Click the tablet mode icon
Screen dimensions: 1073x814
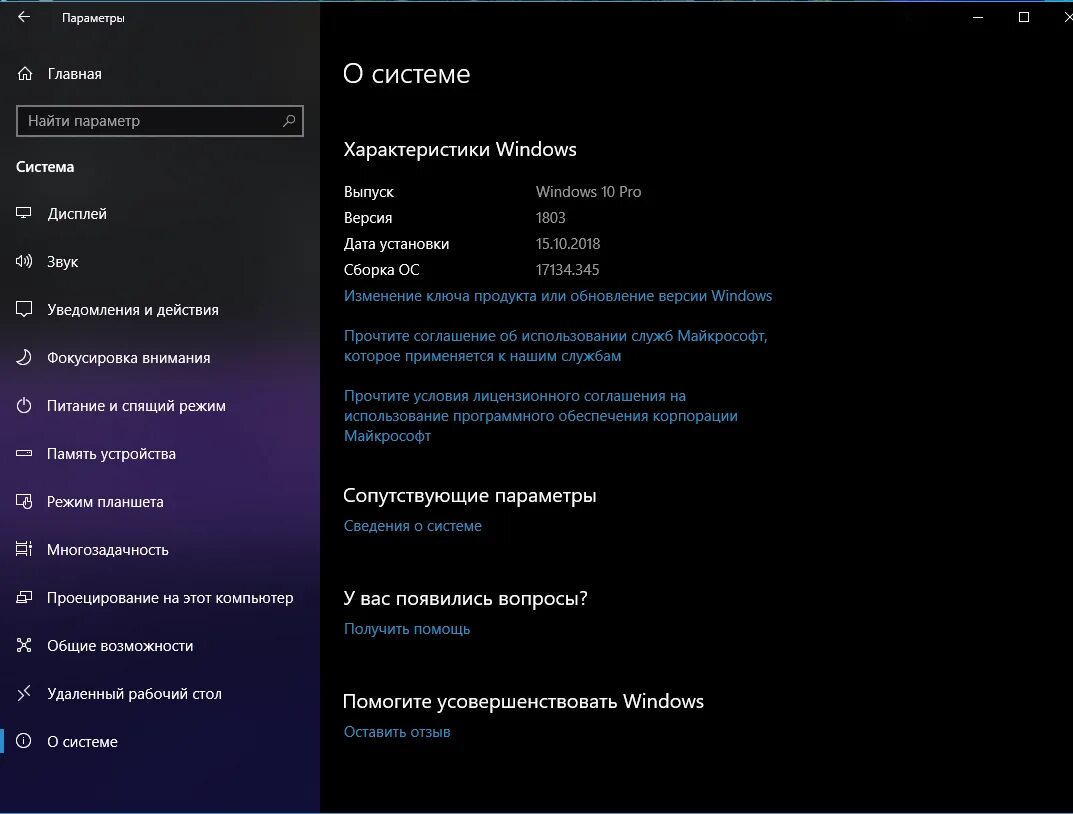pos(24,501)
